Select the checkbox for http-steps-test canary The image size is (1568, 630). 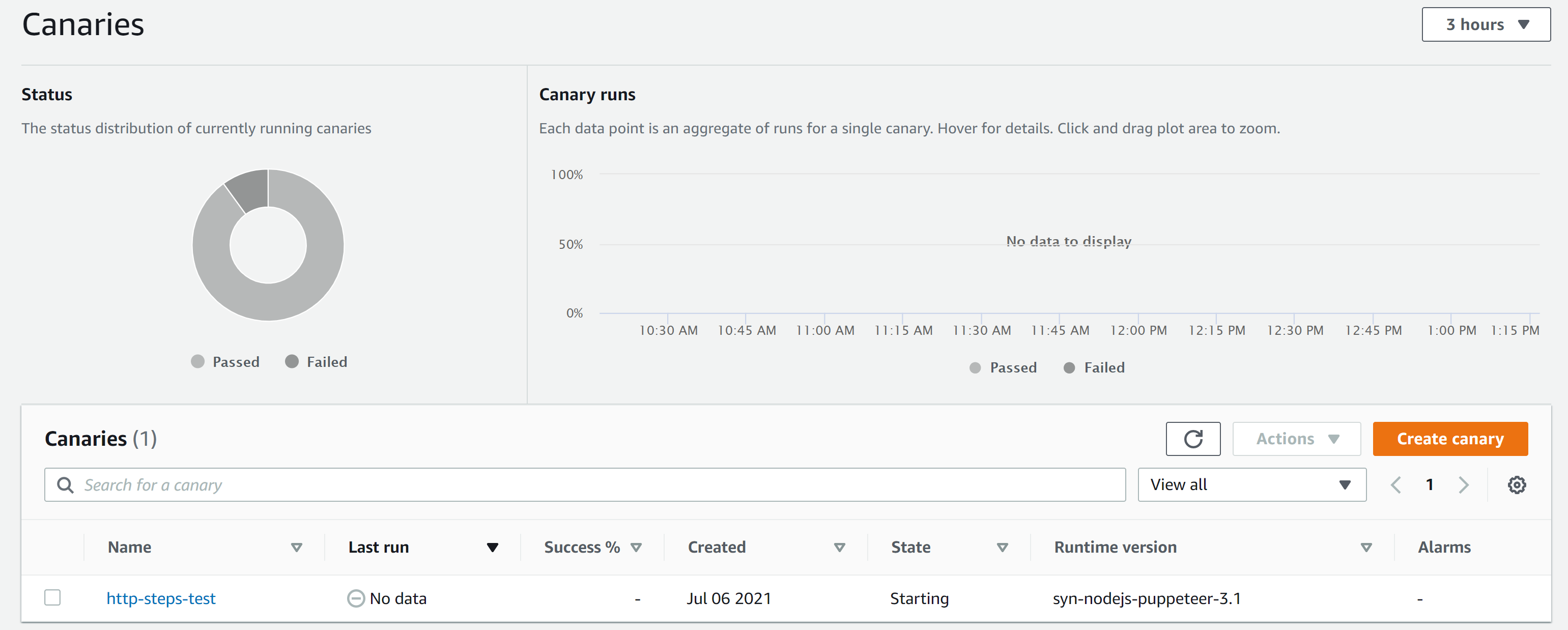pyautogui.click(x=53, y=598)
